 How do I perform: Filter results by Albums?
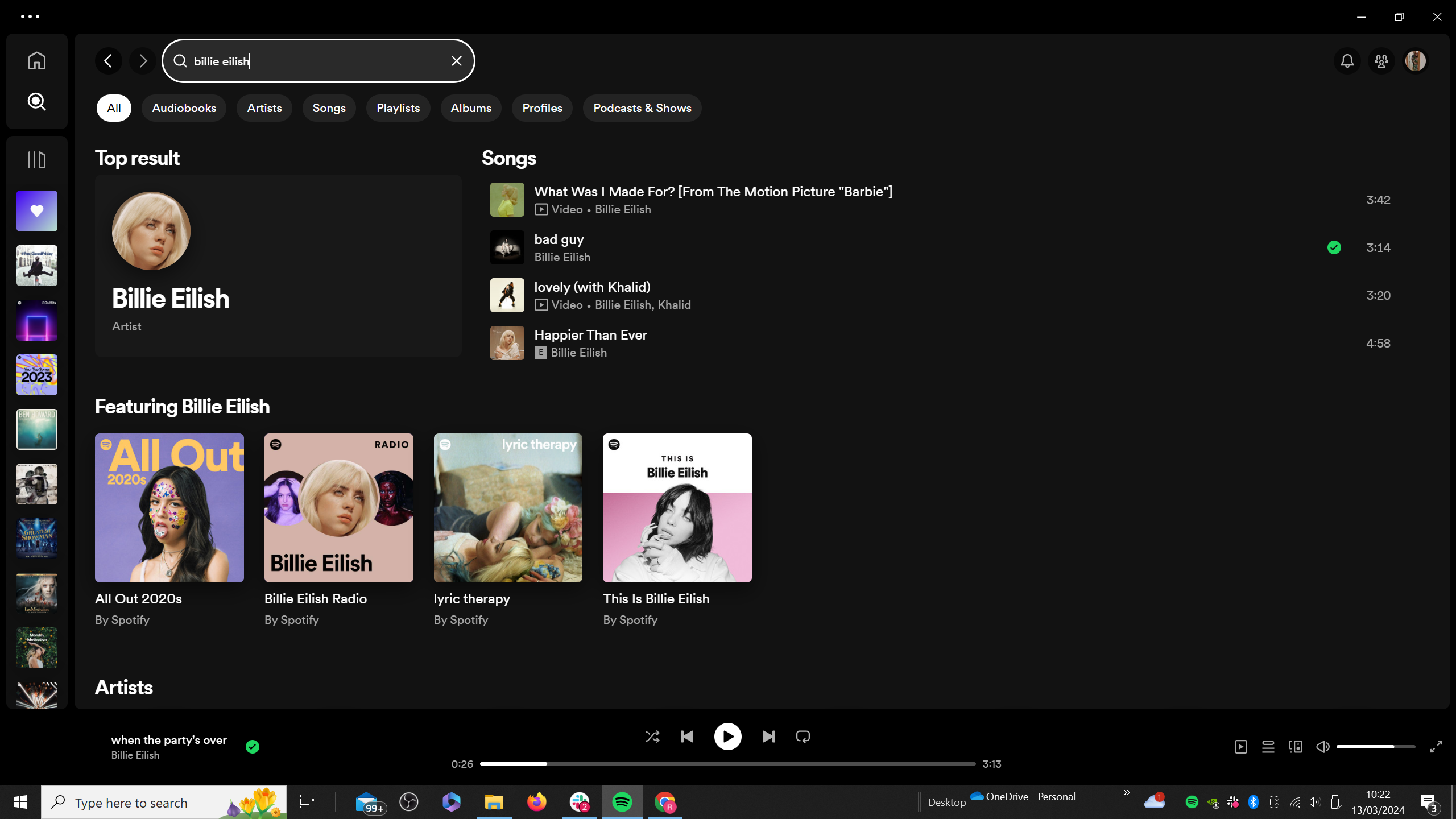471,108
